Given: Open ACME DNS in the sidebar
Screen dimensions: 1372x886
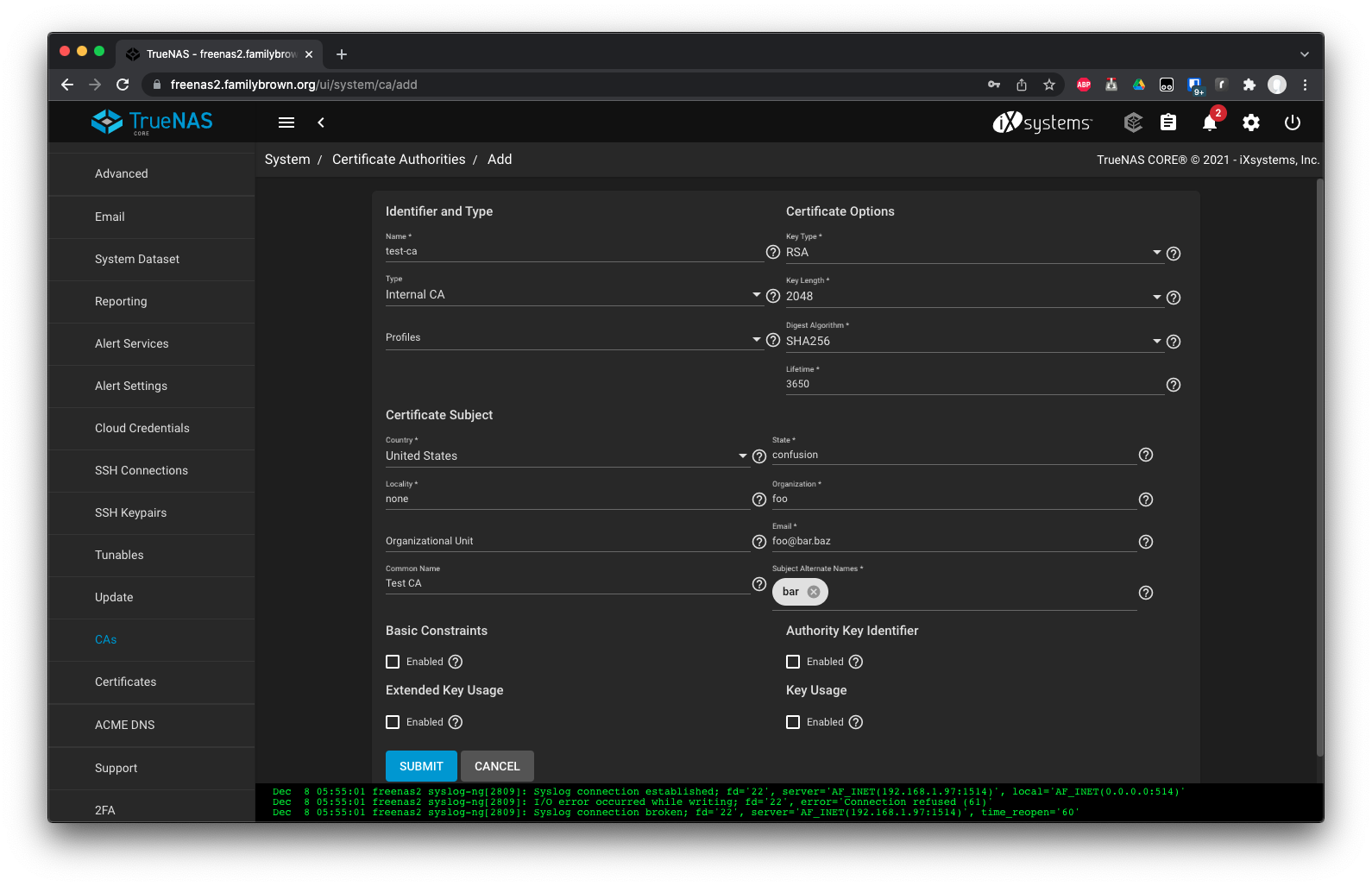Looking at the screenshot, I should point(152,726).
